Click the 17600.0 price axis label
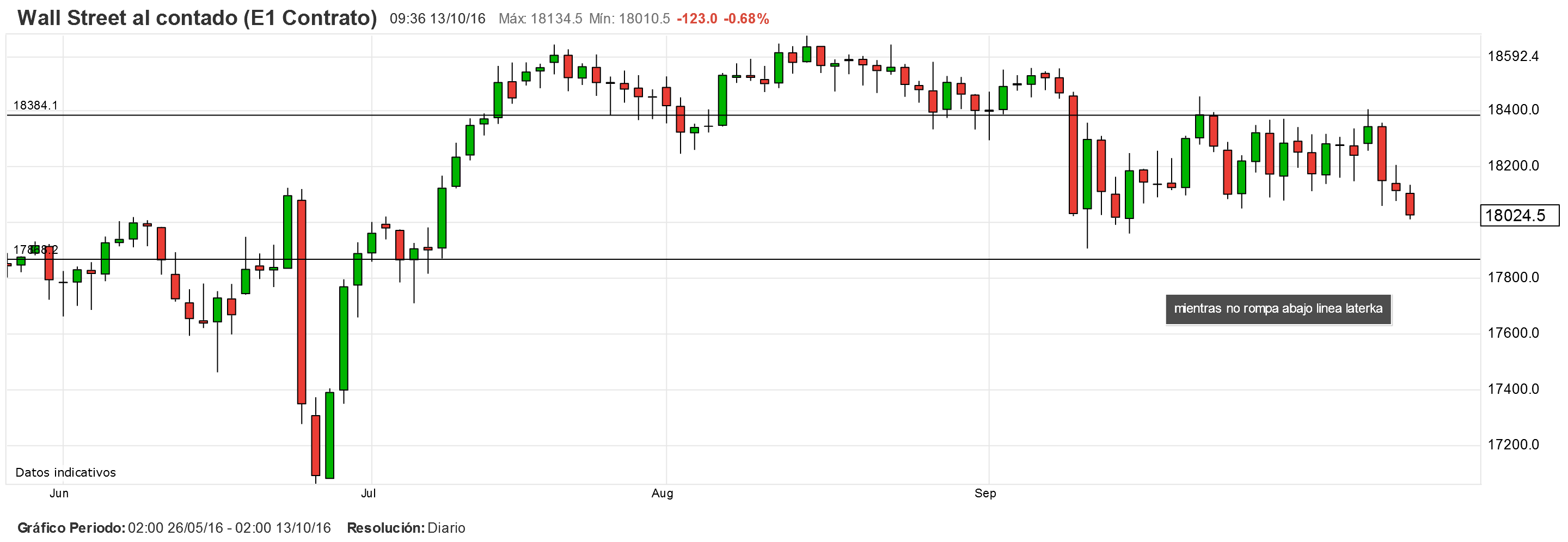Screen dimensions: 1568x542 pyautogui.click(x=1512, y=333)
